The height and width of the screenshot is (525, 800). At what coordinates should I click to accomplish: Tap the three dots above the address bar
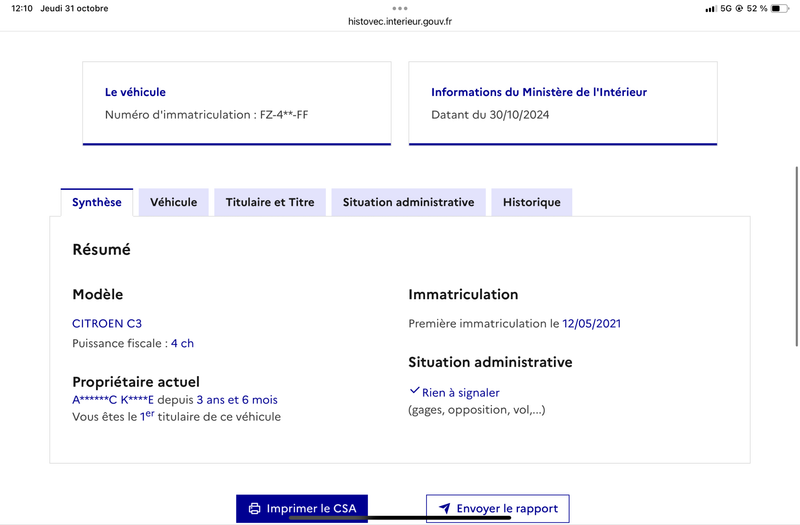(x=400, y=8)
